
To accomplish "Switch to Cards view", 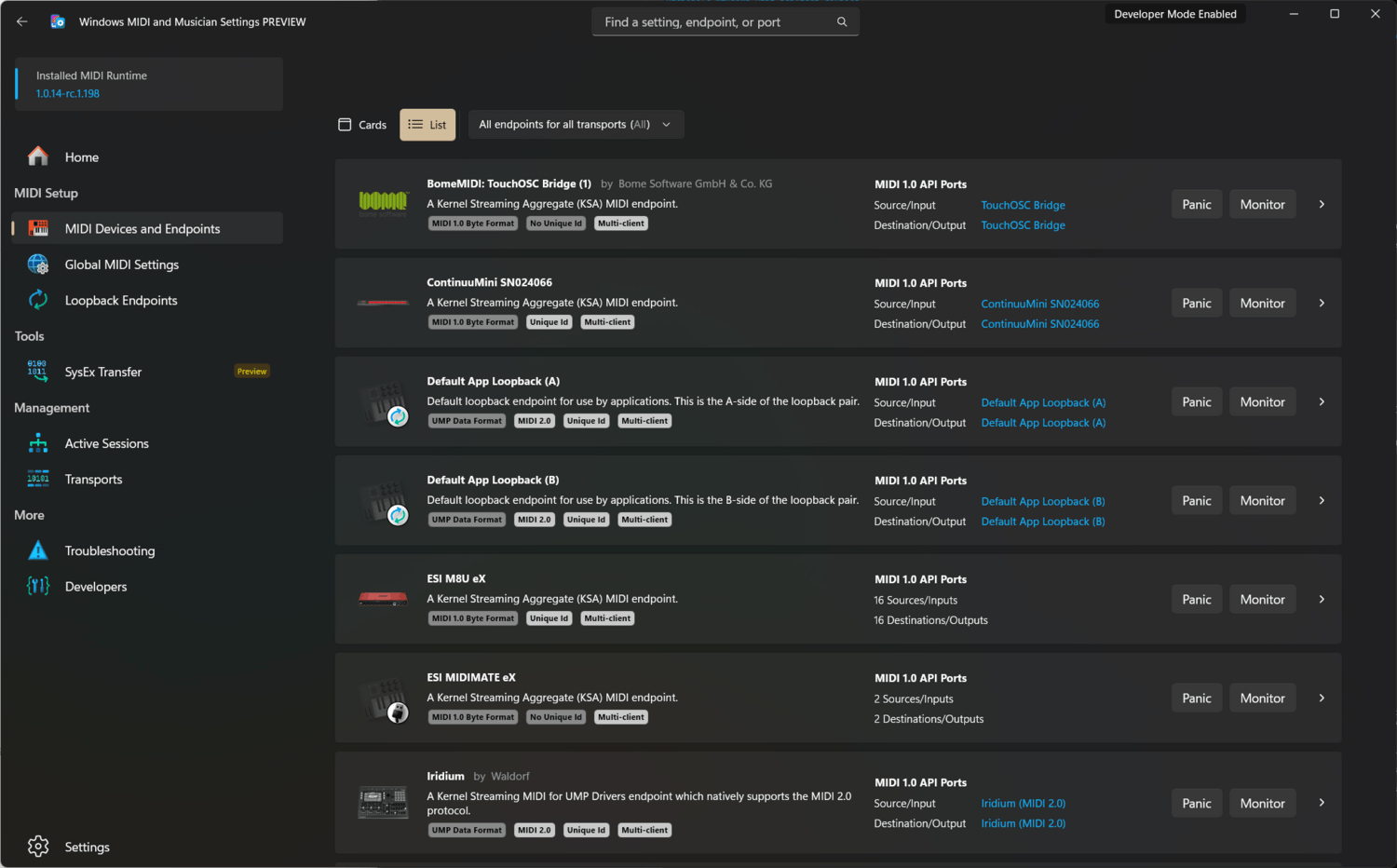I will click(362, 124).
